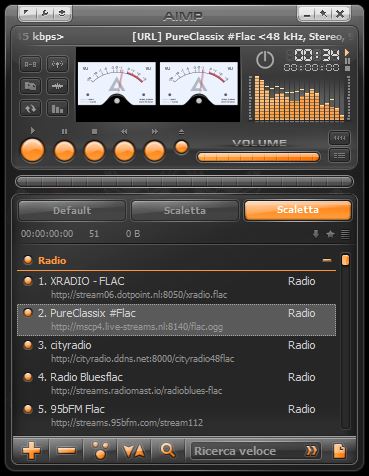Open the equalizer bars icon
Viewport: 369px width, 476px height.
57,108
